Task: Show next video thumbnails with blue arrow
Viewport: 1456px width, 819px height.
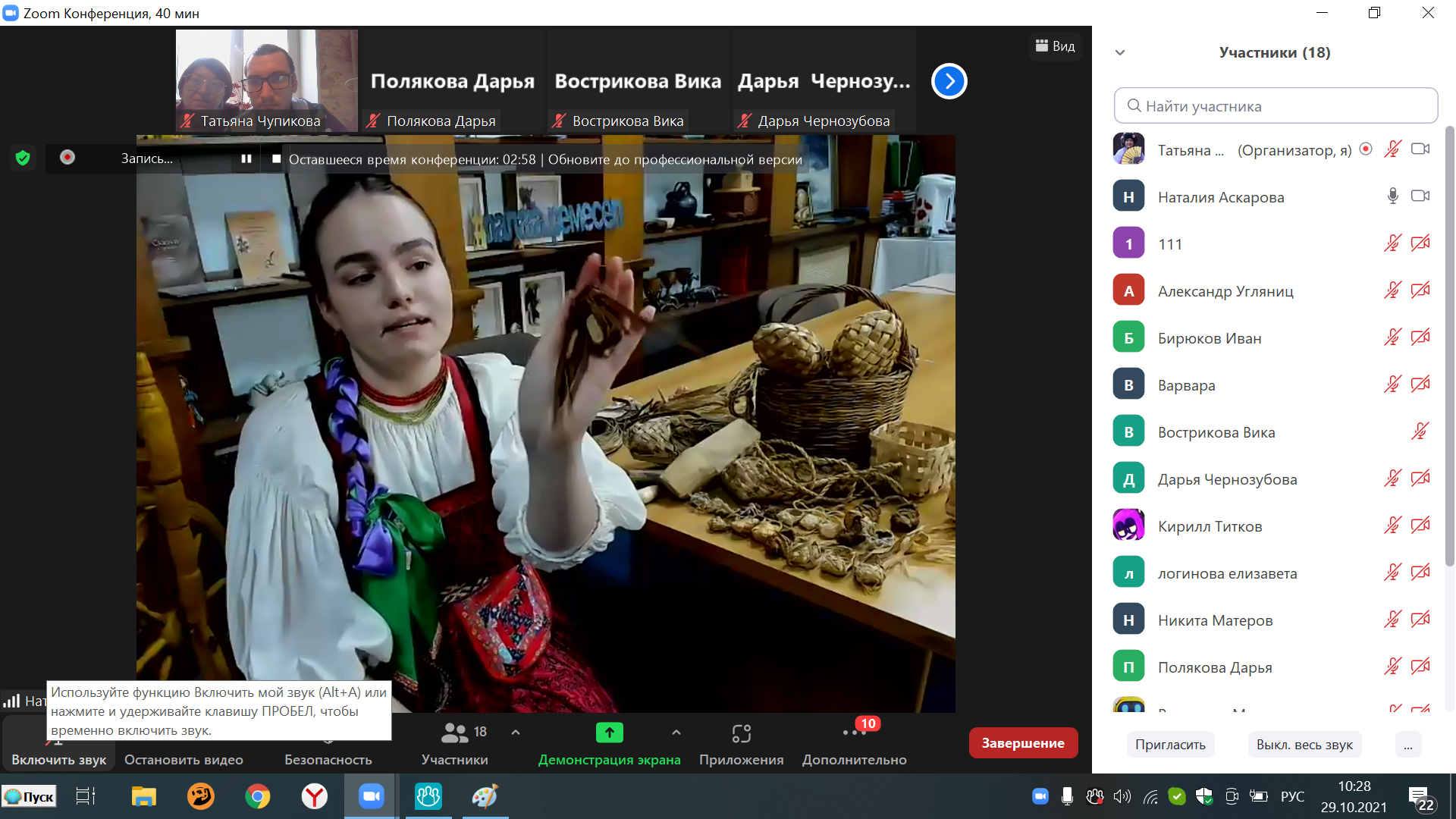Action: click(949, 81)
